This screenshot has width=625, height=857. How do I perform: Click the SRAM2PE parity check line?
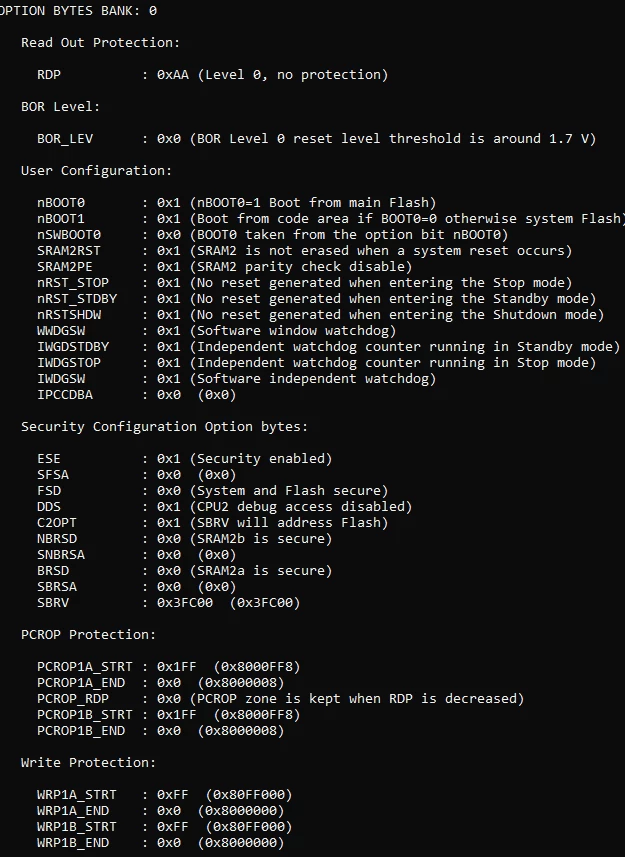(x=225, y=266)
